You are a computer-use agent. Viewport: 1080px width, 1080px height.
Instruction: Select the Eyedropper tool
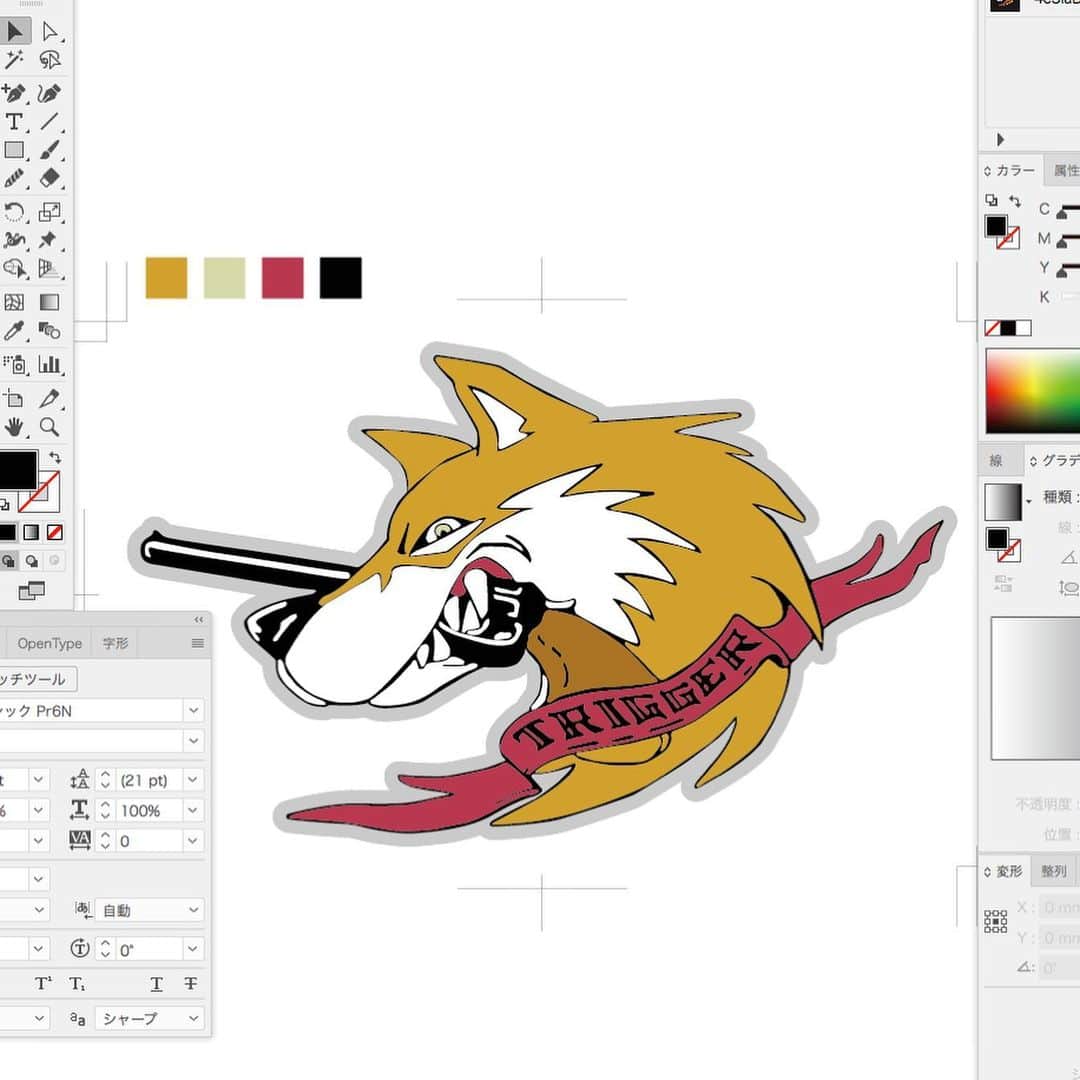[14, 331]
